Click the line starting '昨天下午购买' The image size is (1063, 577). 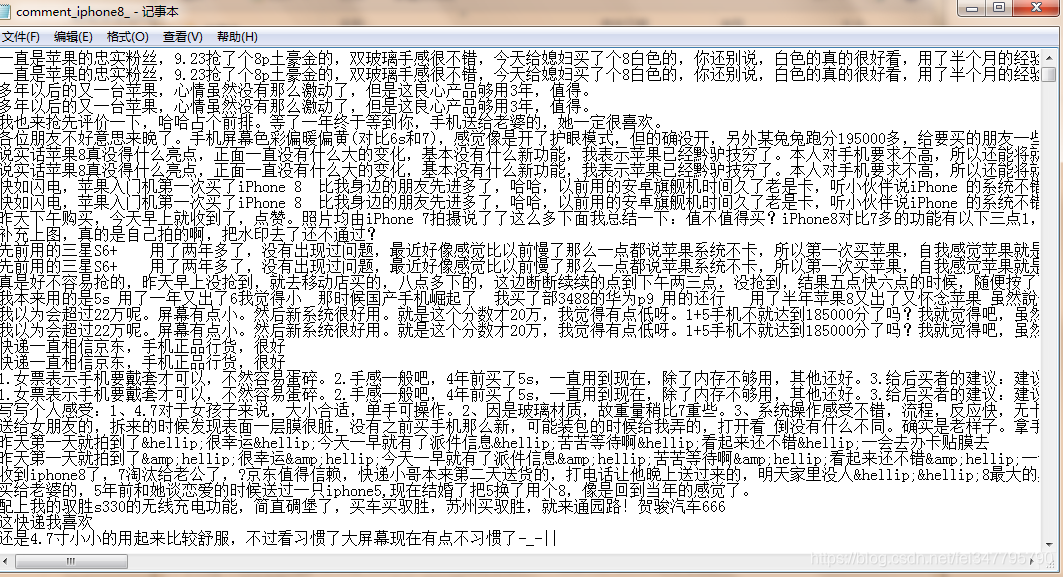click(520, 218)
